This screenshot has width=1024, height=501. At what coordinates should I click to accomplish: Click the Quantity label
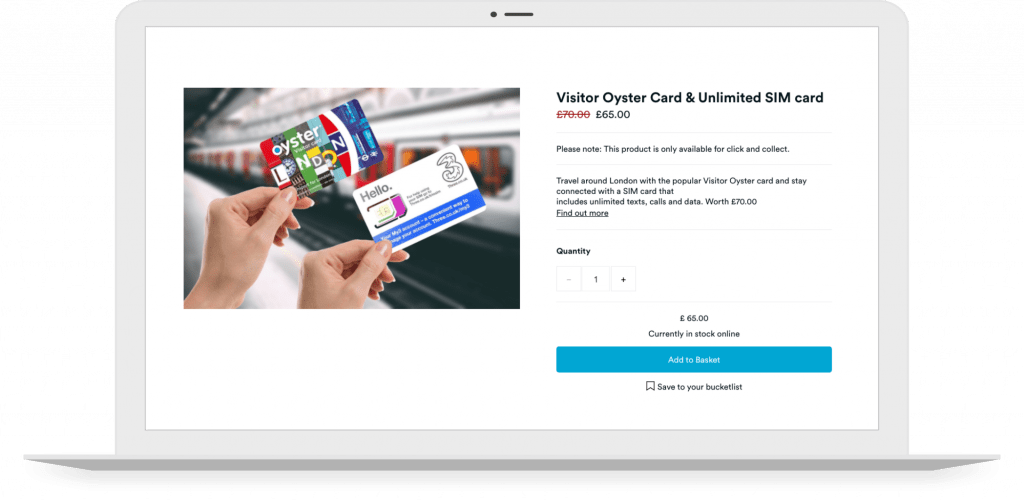[x=573, y=251]
